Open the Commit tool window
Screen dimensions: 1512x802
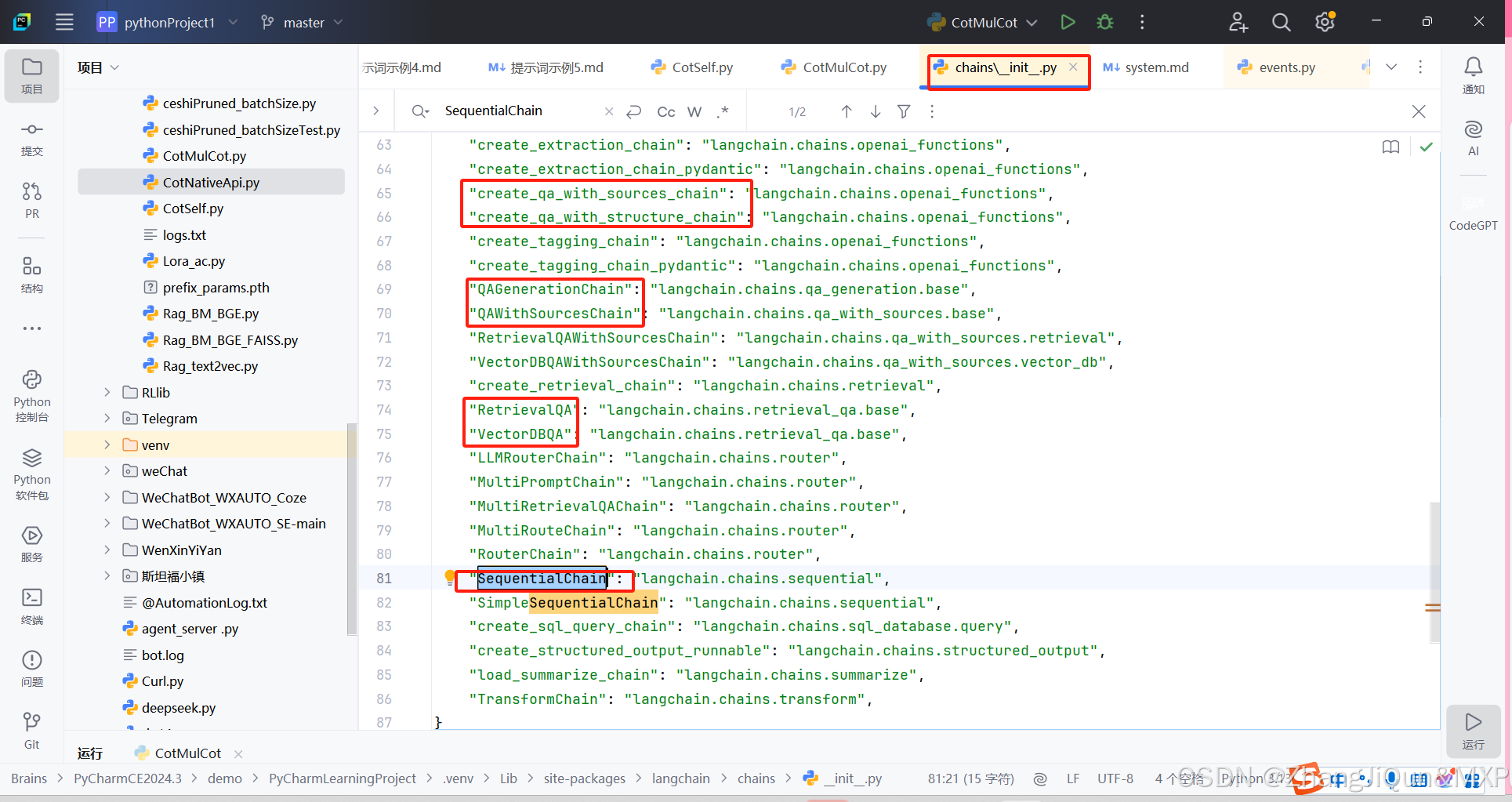point(31,138)
